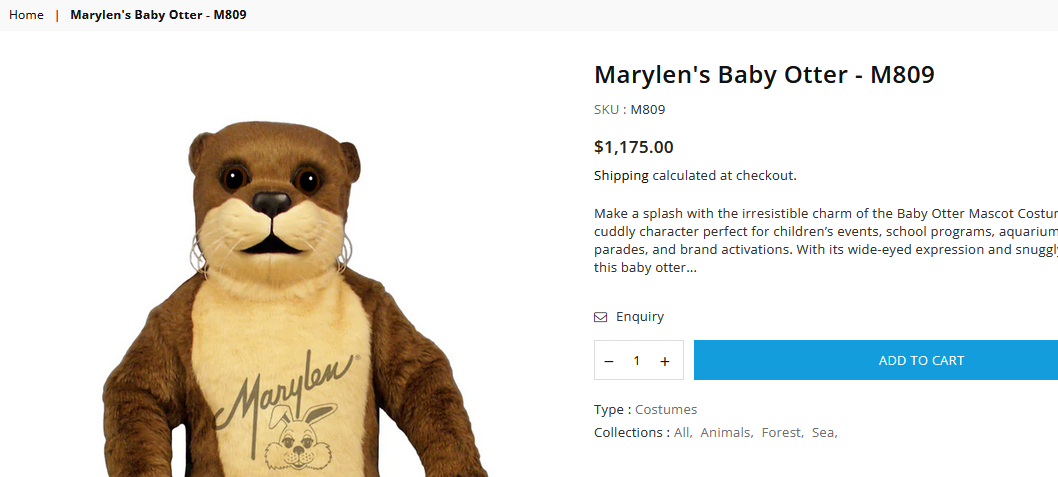Click the SKU M809 label

tap(630, 110)
